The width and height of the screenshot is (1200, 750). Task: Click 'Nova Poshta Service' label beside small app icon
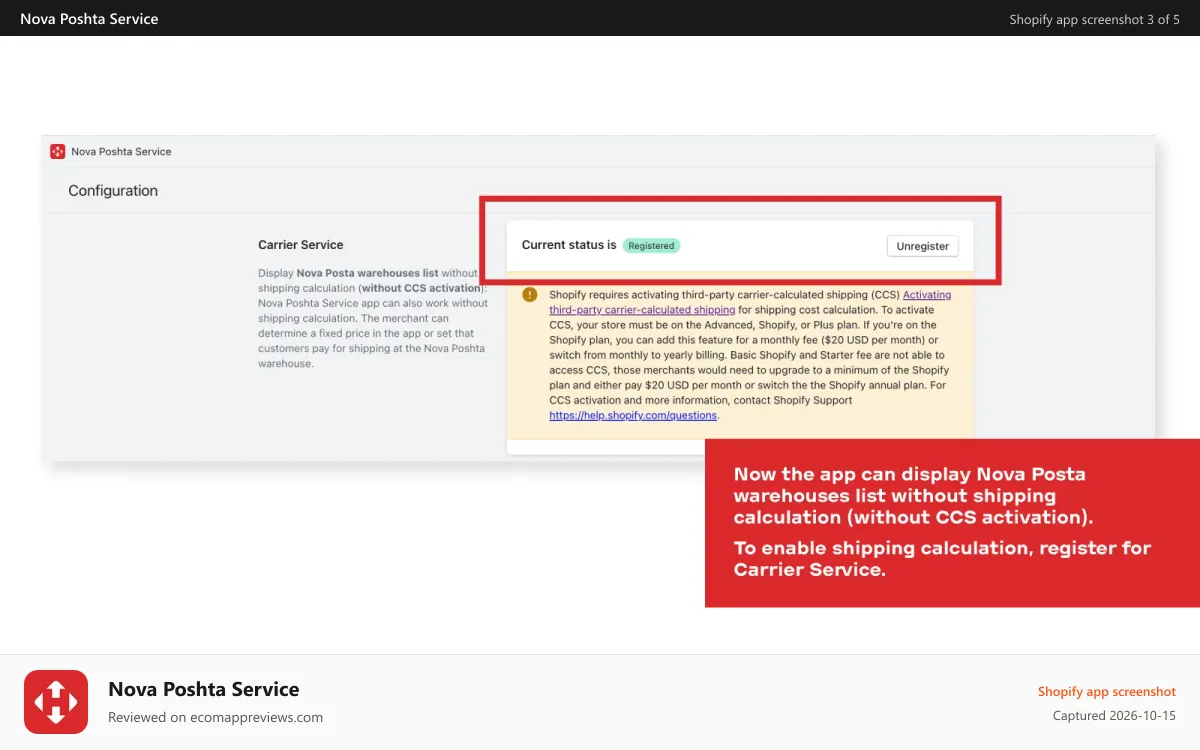click(x=121, y=152)
